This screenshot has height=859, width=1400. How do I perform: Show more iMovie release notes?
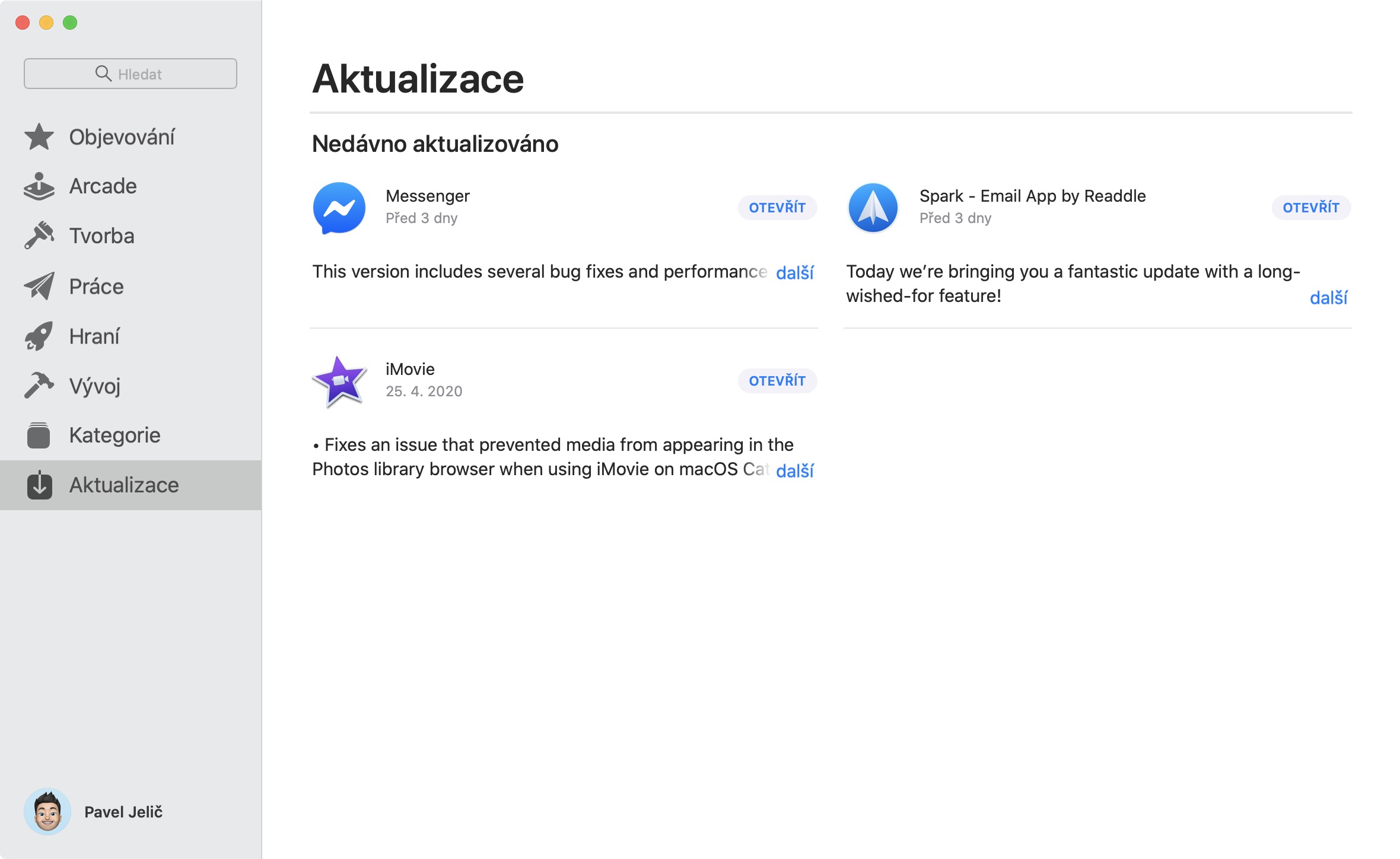794,471
